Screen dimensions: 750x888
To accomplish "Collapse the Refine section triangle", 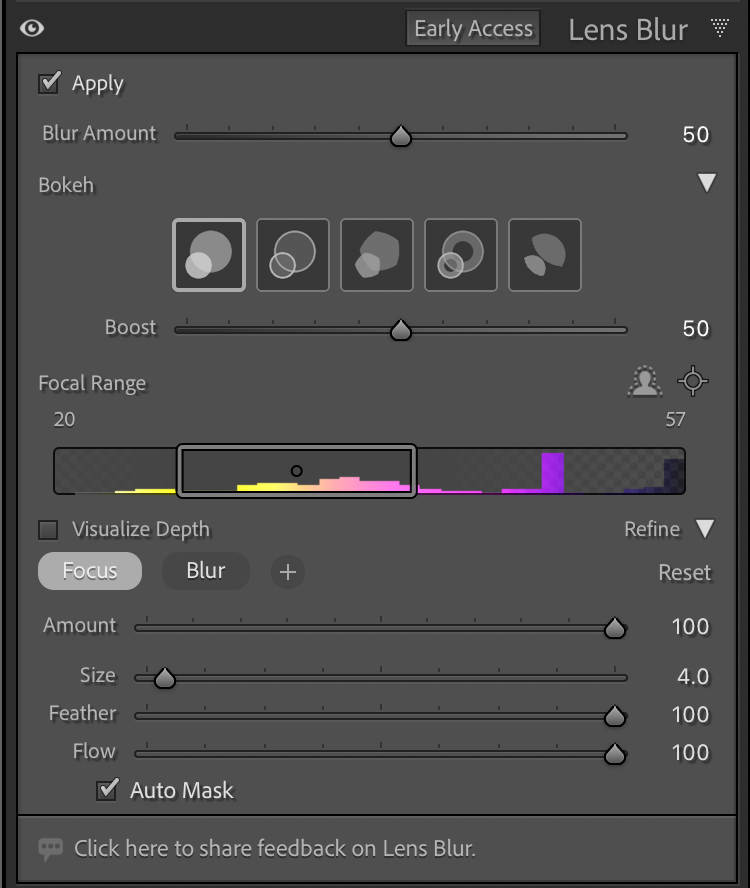I will [706, 529].
